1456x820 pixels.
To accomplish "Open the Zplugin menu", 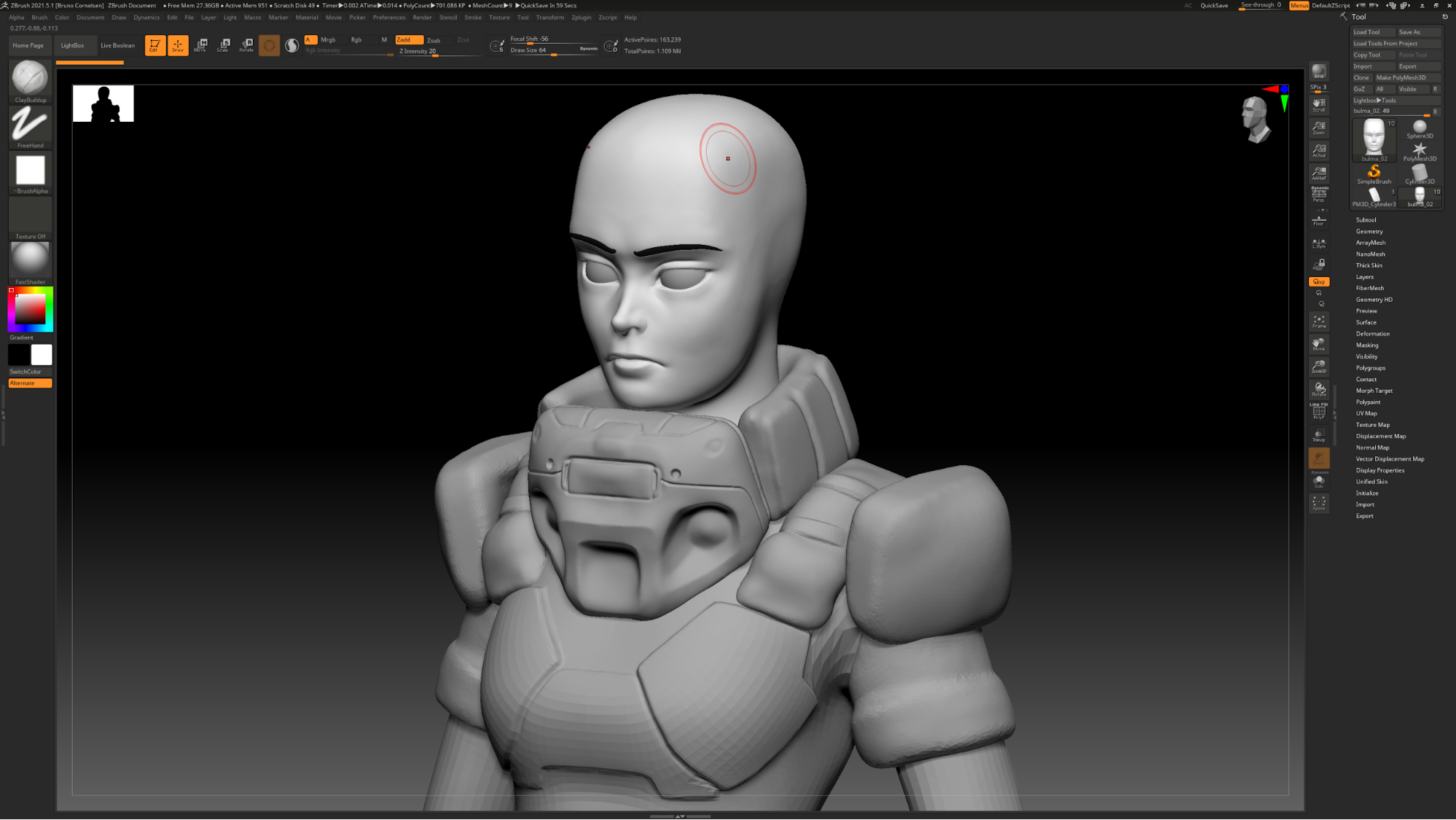I will click(581, 17).
